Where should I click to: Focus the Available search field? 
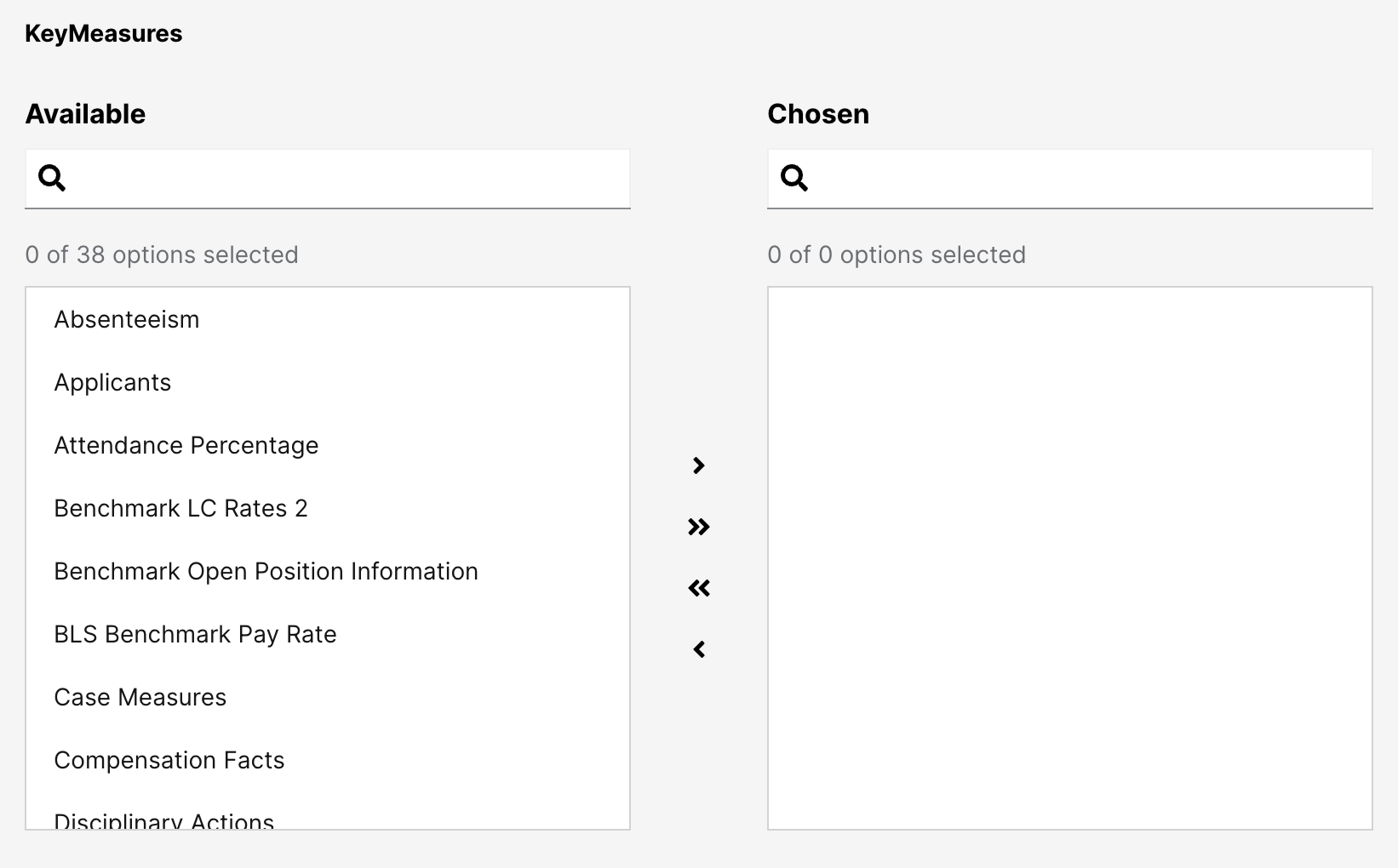(x=349, y=179)
